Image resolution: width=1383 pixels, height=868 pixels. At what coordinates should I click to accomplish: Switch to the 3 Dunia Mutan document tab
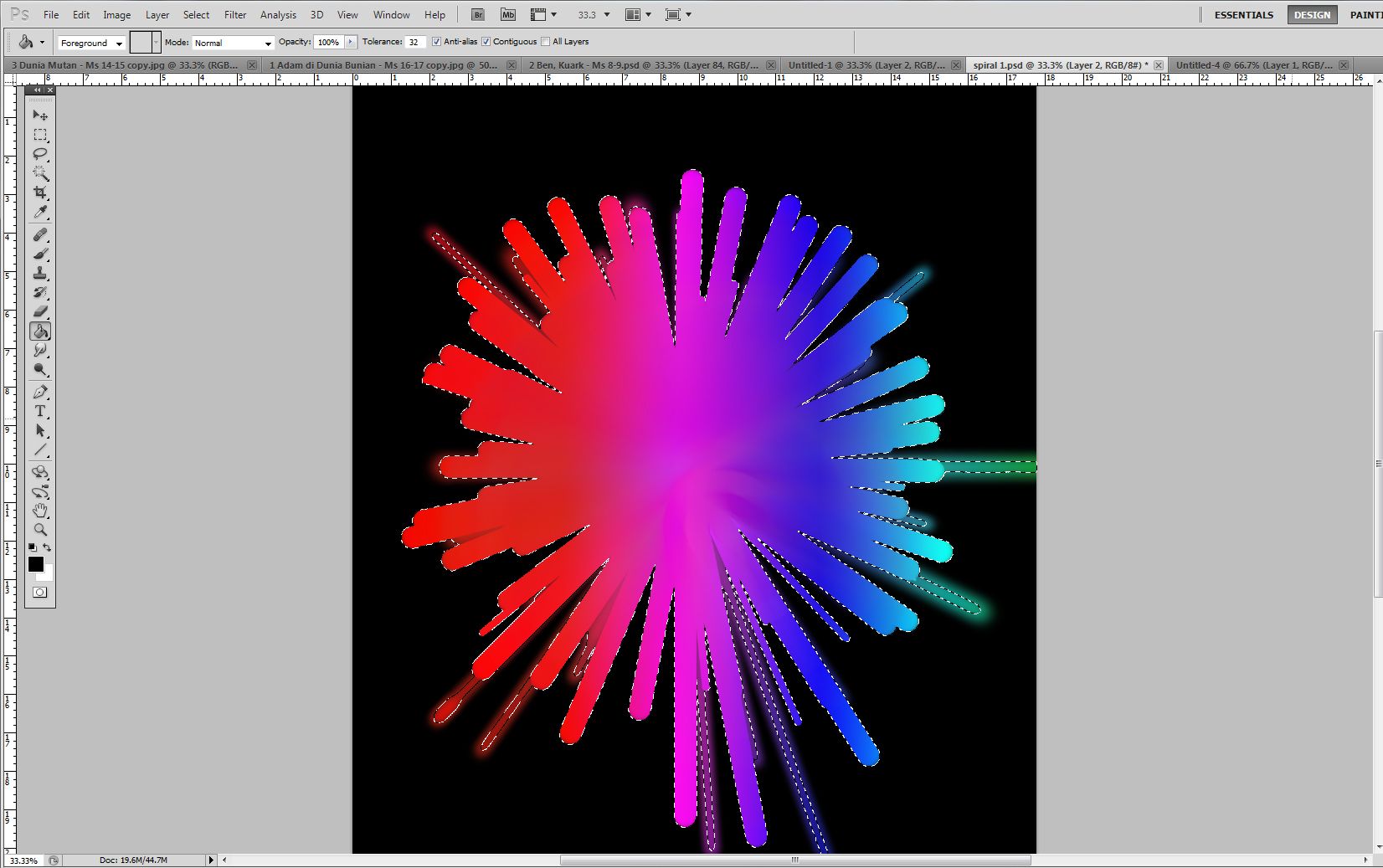point(132,64)
